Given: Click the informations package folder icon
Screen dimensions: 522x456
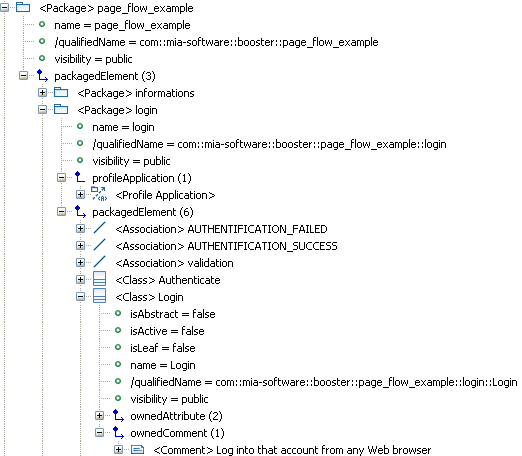Looking at the screenshot, I should [x=61, y=92].
